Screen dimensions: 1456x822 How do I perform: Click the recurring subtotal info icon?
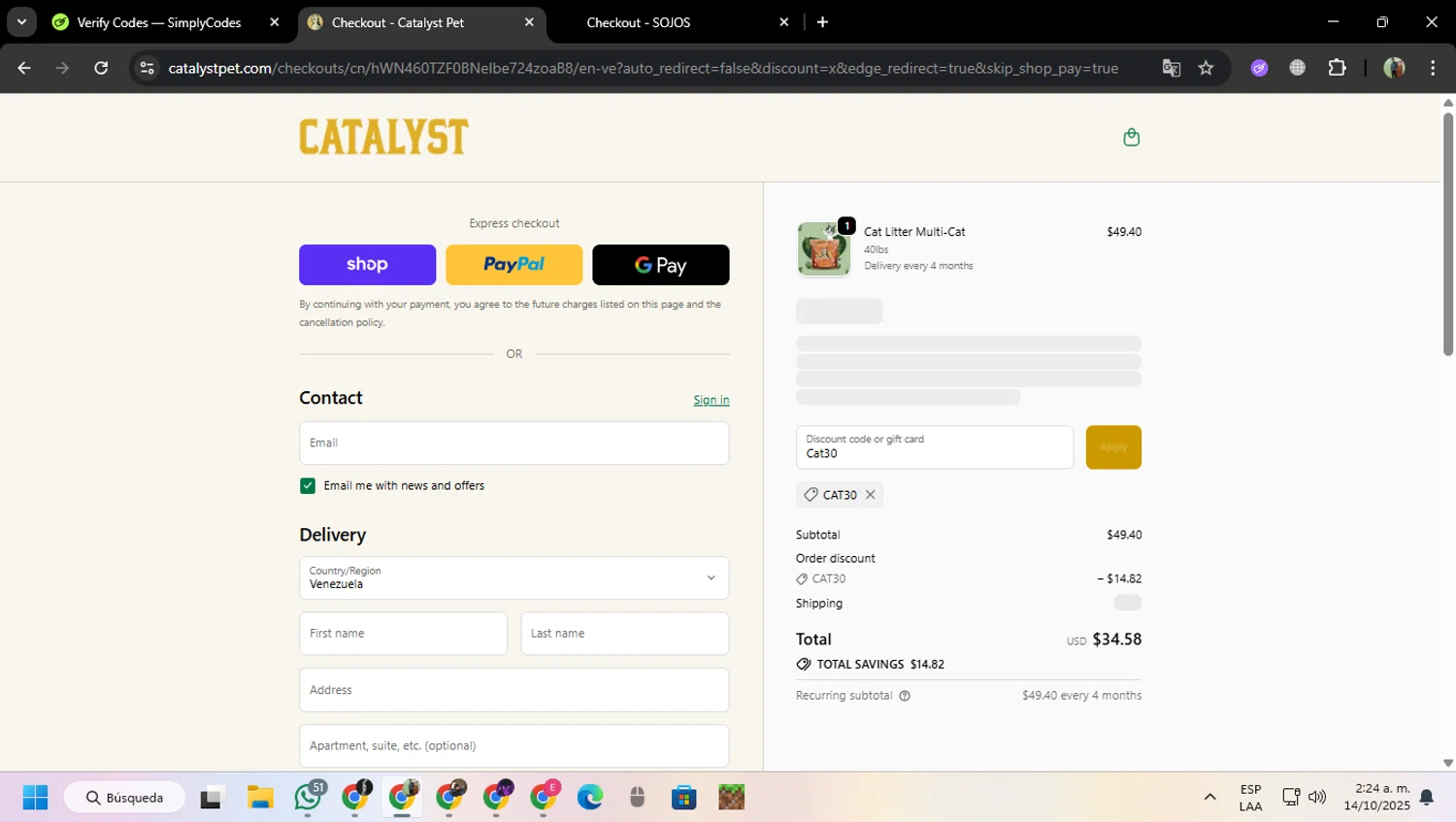pyautogui.click(x=905, y=696)
